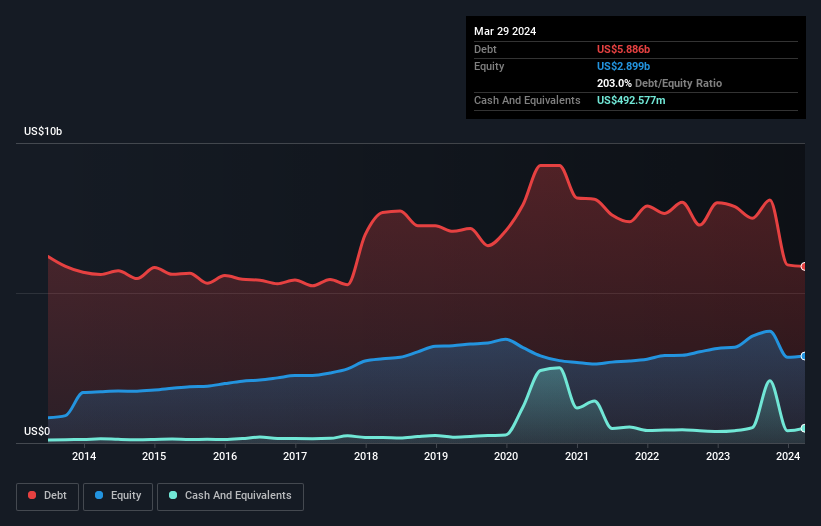Screen dimensions: 821x526
Task: Click the blue Equity endpoint marker on chart
Action: [x=804, y=356]
